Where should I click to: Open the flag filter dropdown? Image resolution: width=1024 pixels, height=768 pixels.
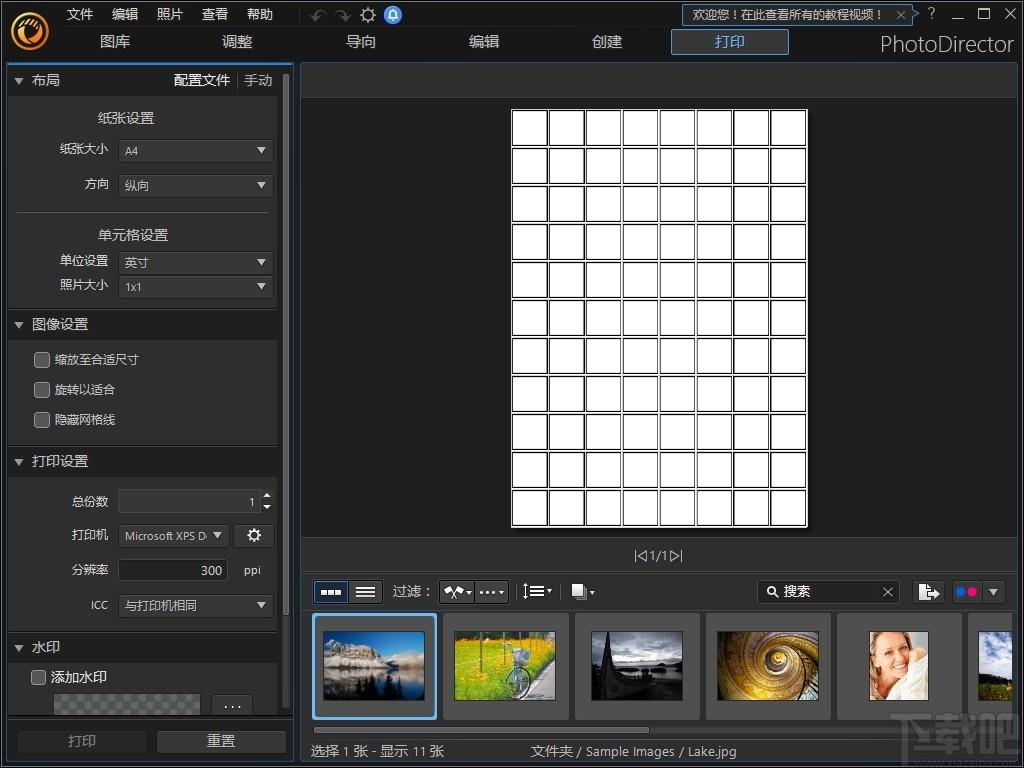pyautogui.click(x=457, y=592)
